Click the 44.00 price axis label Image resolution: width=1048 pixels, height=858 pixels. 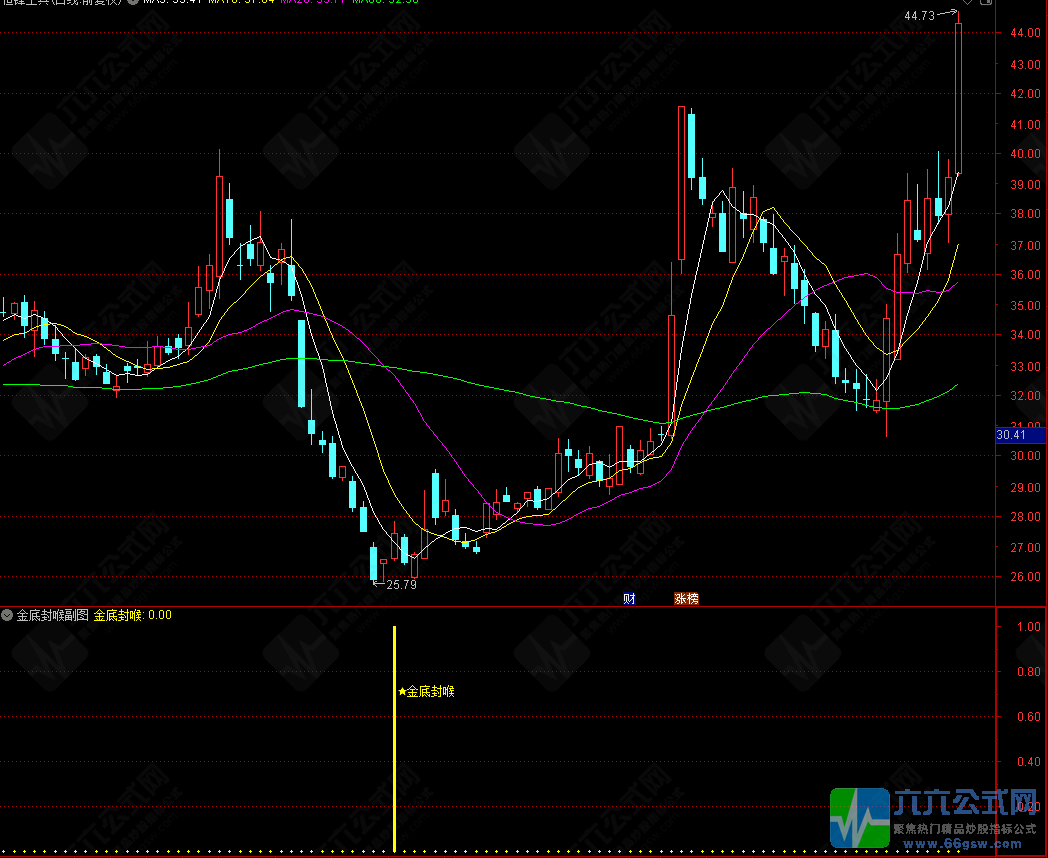click(x=1026, y=33)
